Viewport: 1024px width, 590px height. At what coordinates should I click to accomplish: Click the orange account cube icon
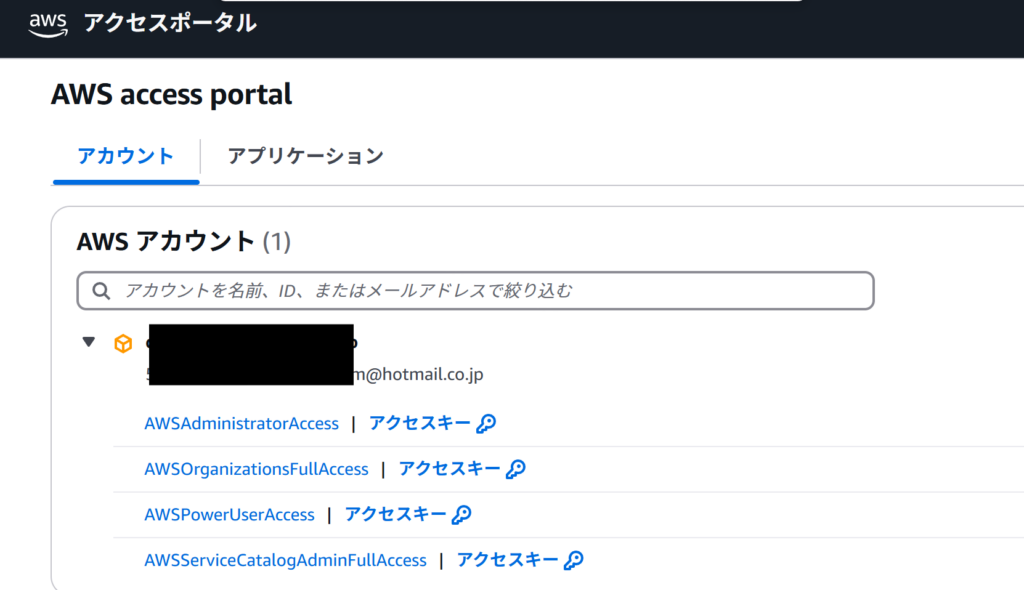pyautogui.click(x=123, y=343)
